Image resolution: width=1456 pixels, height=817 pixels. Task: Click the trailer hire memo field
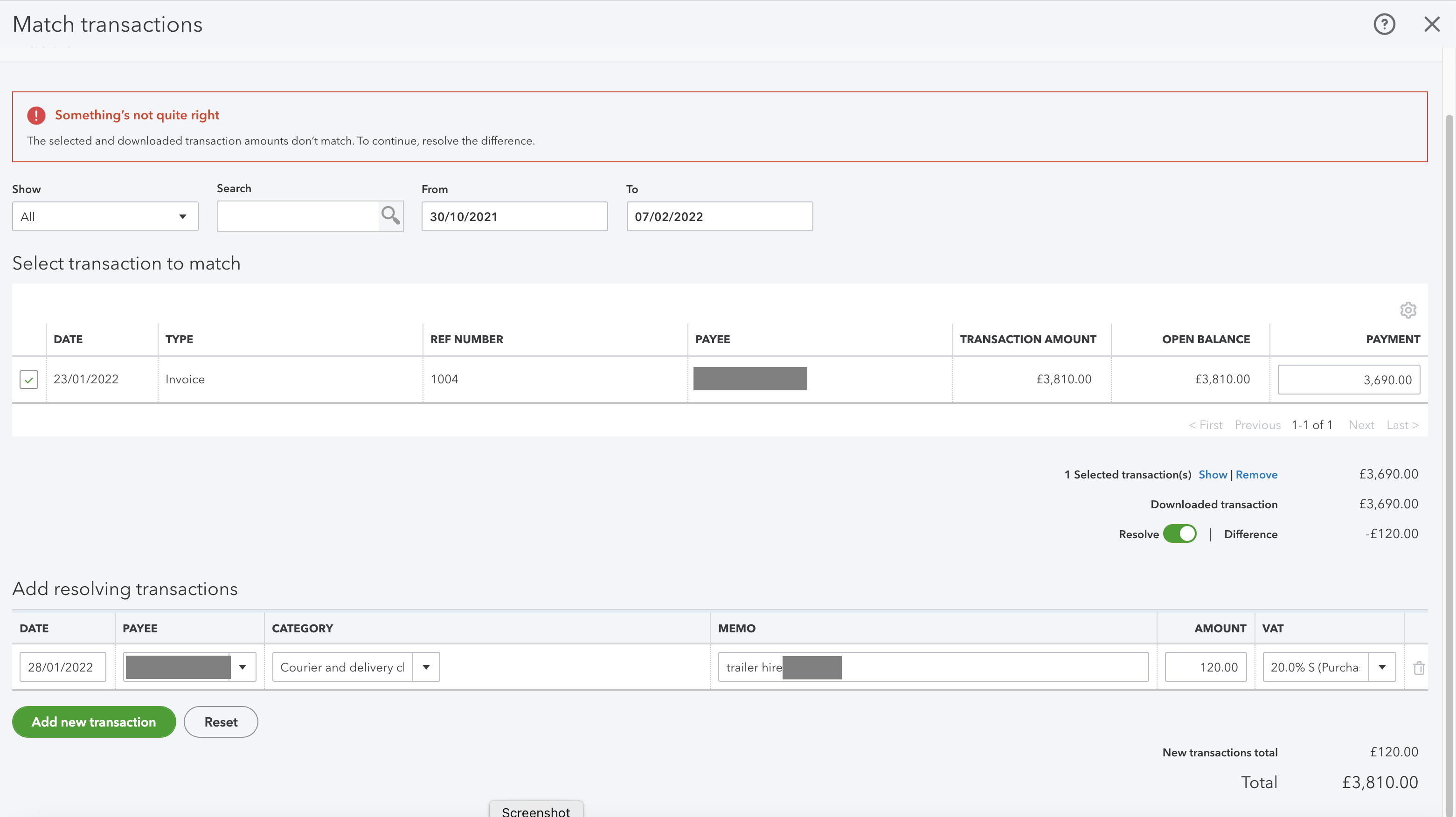(933, 667)
